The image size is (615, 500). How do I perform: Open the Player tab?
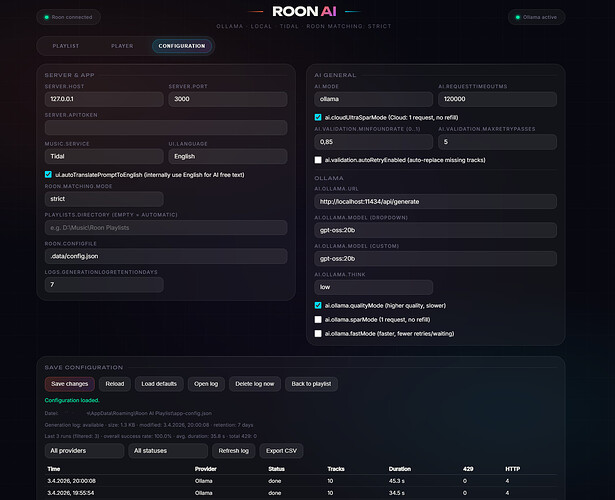pyautogui.click(x=122, y=46)
